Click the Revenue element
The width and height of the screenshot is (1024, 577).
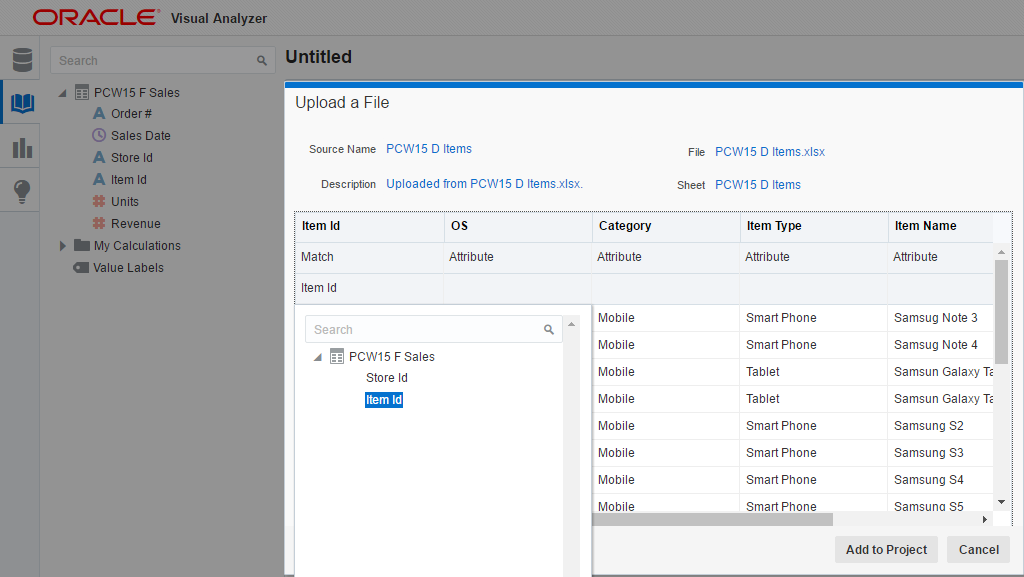click(136, 224)
